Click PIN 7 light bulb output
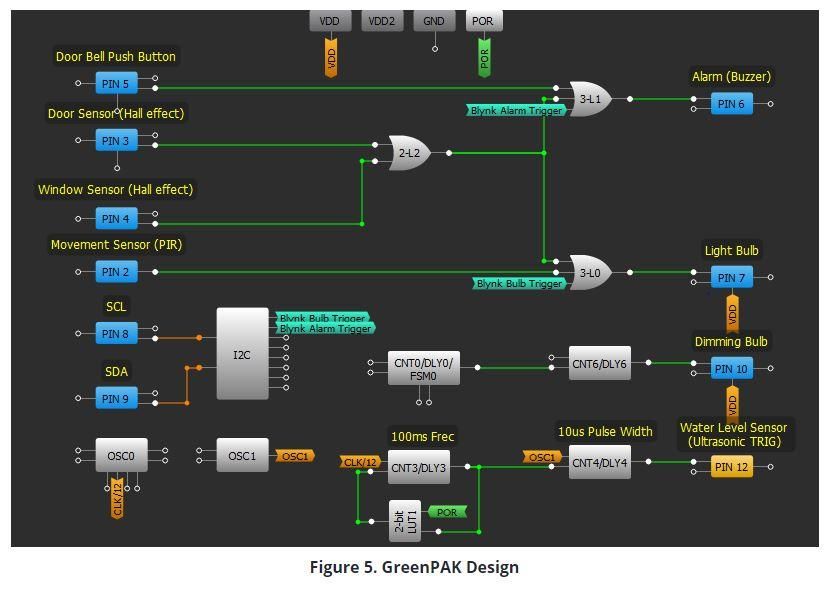832x593 pixels. pos(731,277)
